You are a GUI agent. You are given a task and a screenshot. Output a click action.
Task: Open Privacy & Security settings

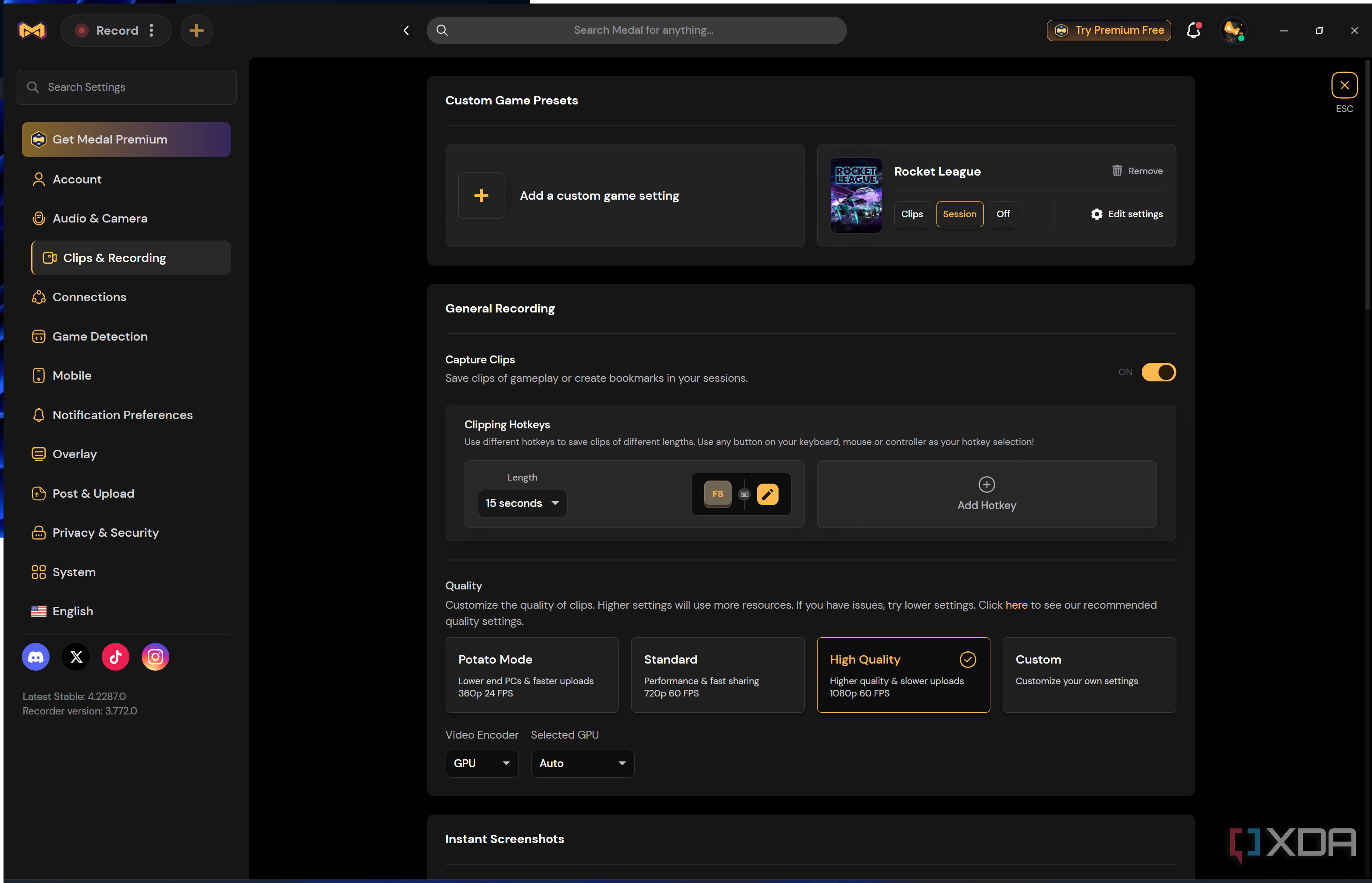tap(126, 533)
